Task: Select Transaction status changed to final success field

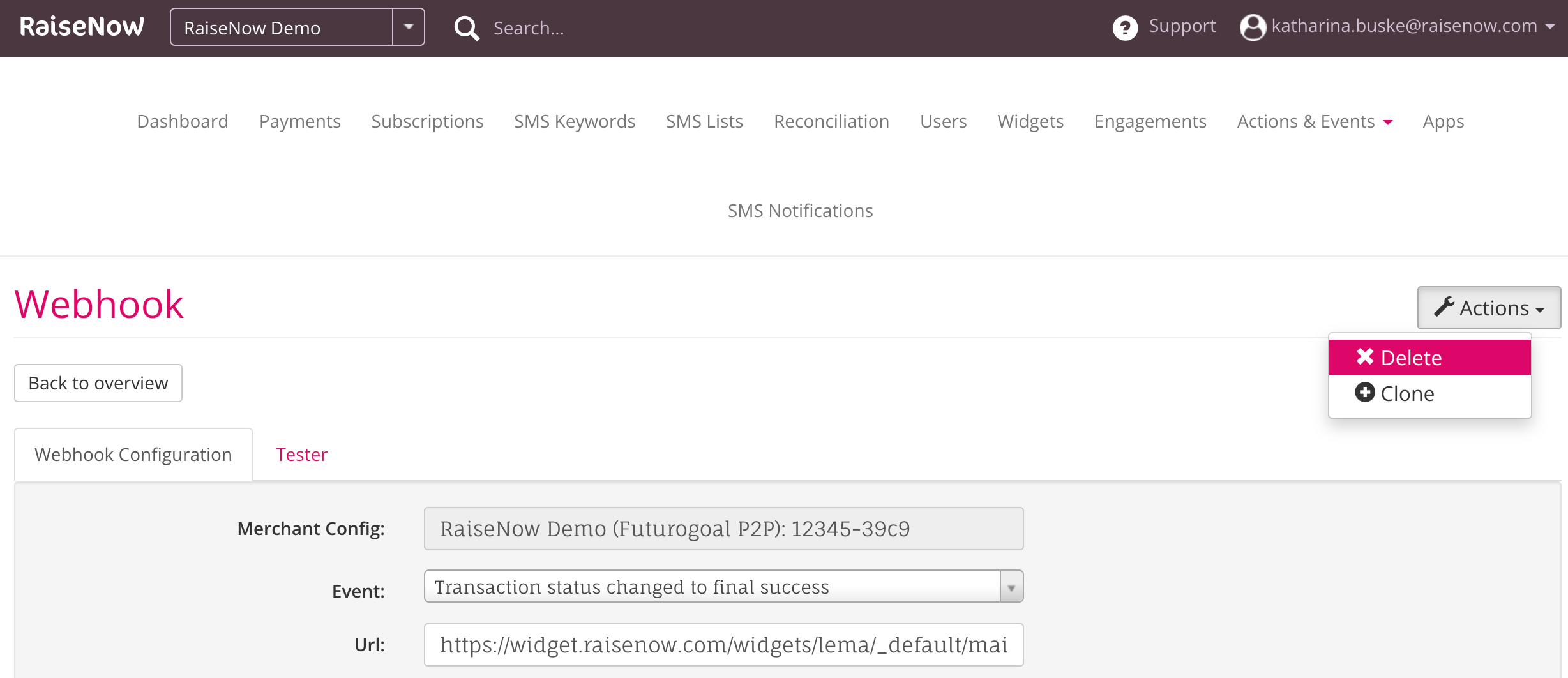Action: [723, 587]
